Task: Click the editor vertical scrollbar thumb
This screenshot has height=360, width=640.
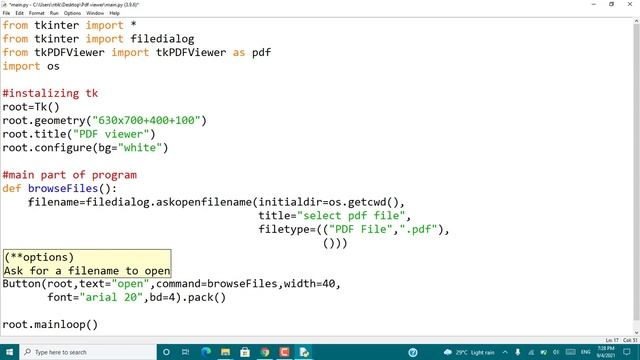Action: click(x=636, y=171)
